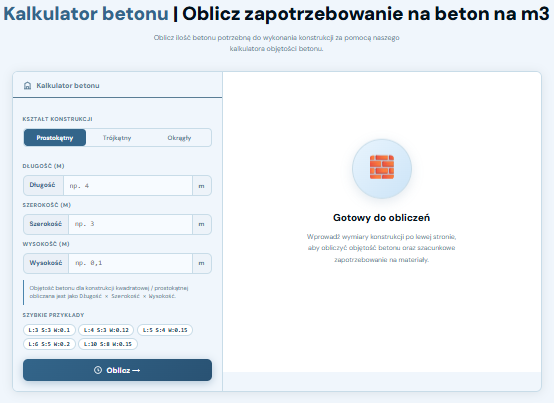Click the 'm' unit of Długość field
554x403 pixels.
coord(202,185)
